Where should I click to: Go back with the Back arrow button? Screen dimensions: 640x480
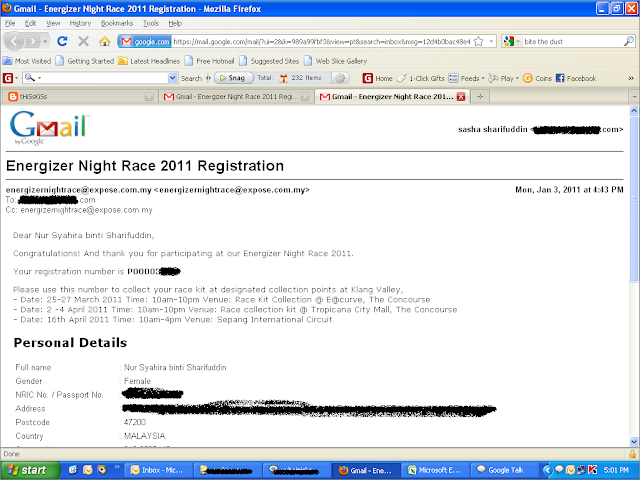(14, 41)
